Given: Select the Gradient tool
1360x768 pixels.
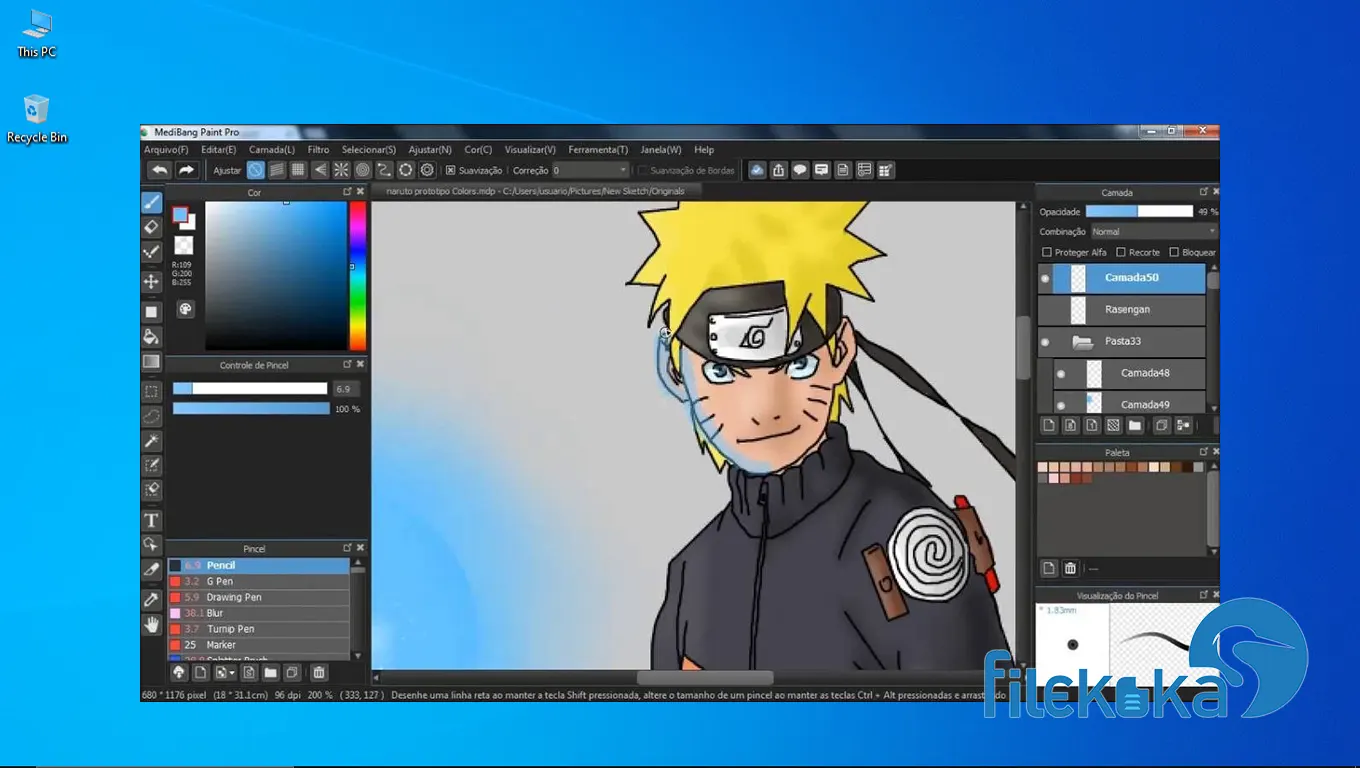Looking at the screenshot, I should coord(152,361).
